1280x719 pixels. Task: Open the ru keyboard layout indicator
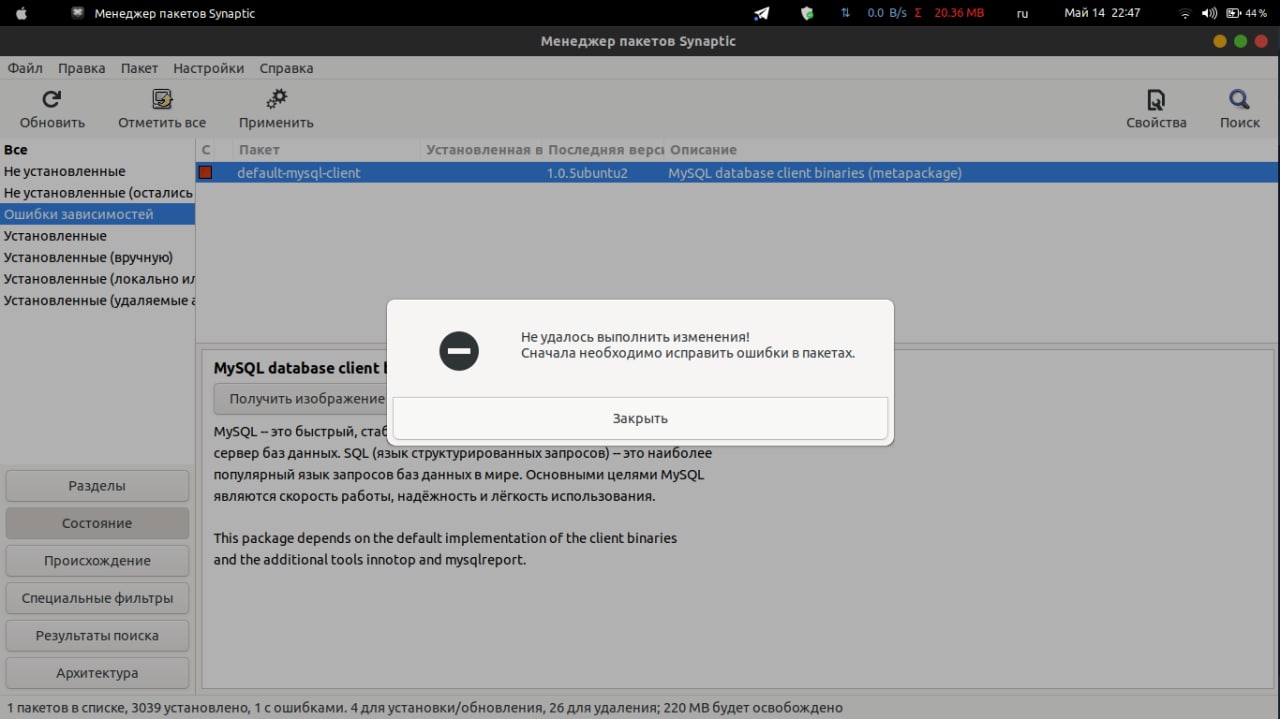pos(1022,14)
